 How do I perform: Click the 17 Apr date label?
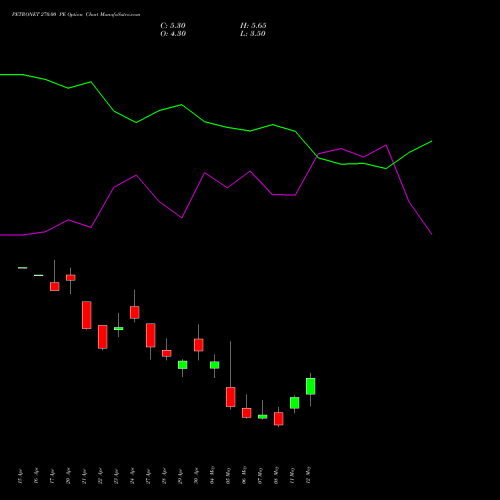coord(52,476)
